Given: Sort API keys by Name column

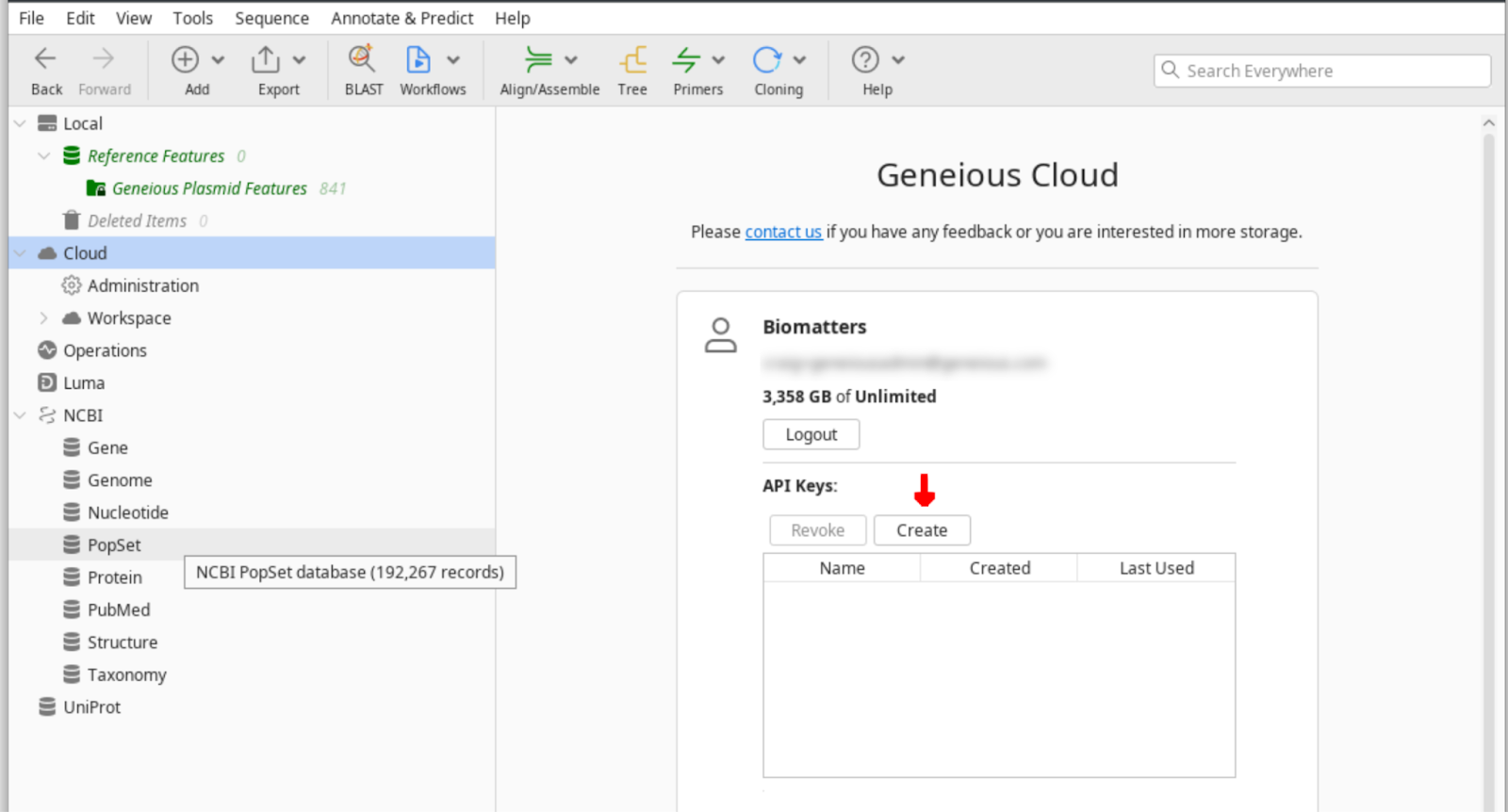Looking at the screenshot, I should [843, 568].
